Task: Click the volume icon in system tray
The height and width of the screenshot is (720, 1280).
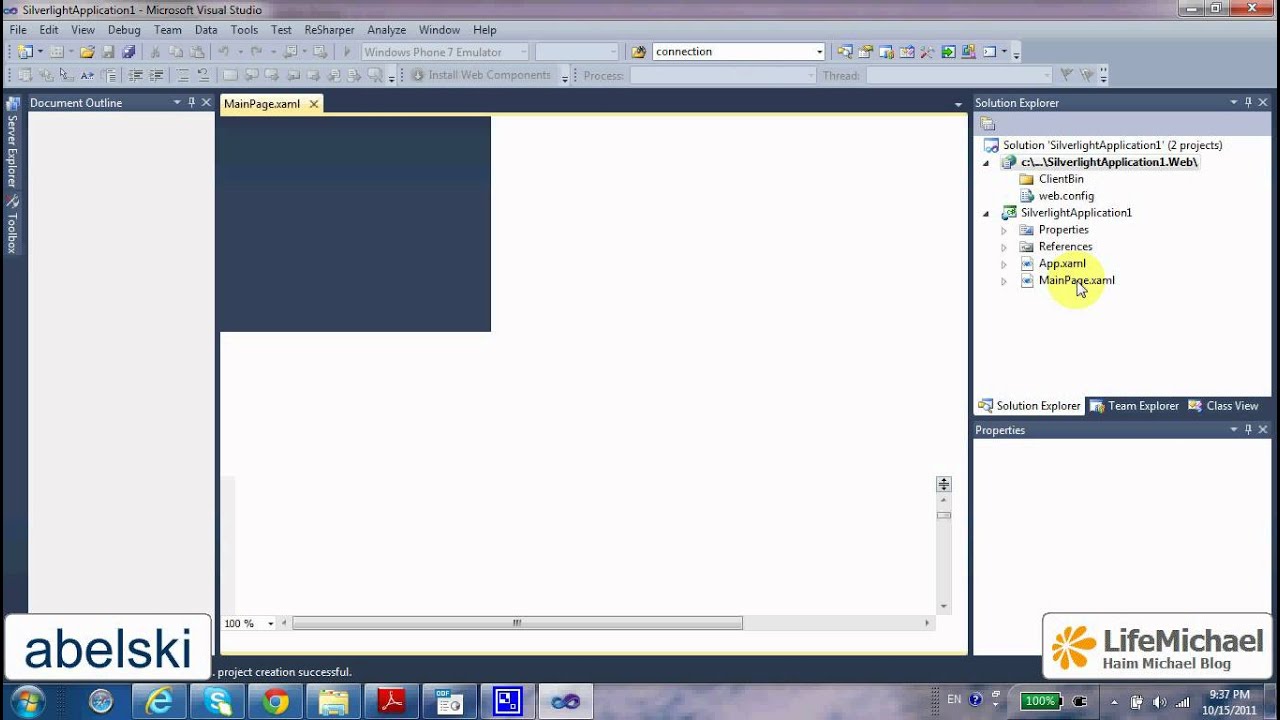Action: coord(1159,702)
